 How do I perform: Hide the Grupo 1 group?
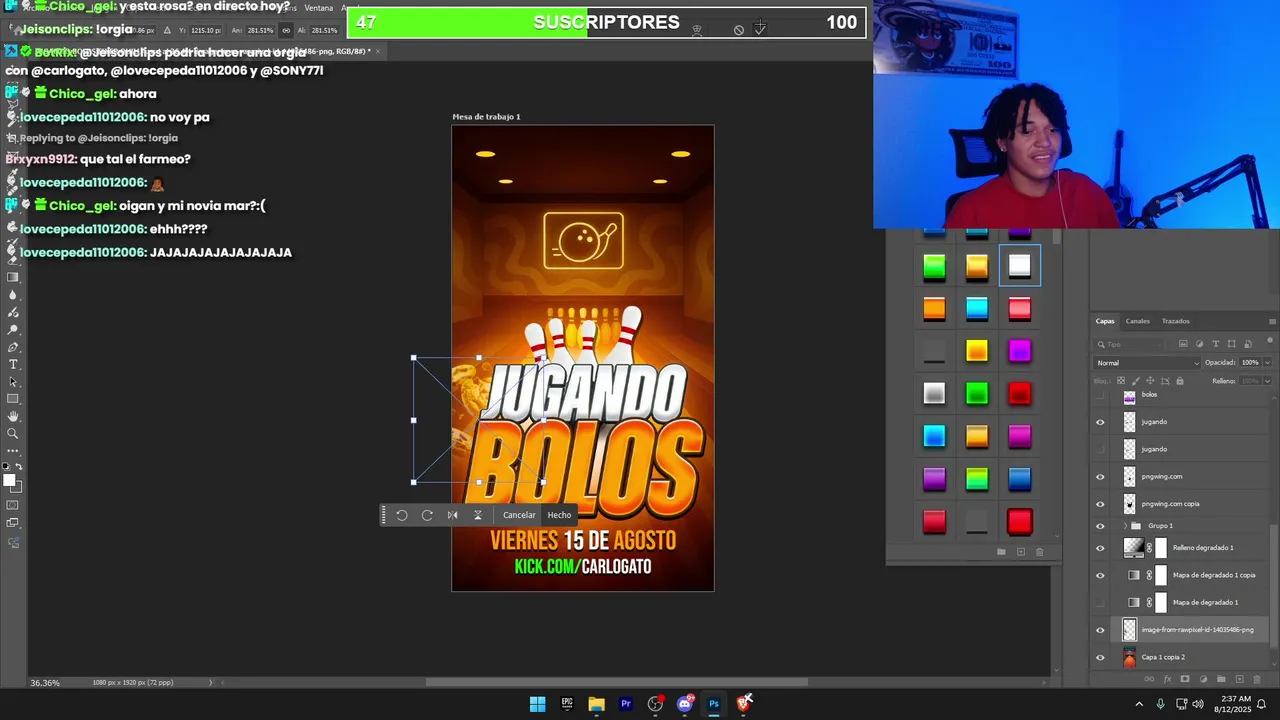click(x=1101, y=526)
